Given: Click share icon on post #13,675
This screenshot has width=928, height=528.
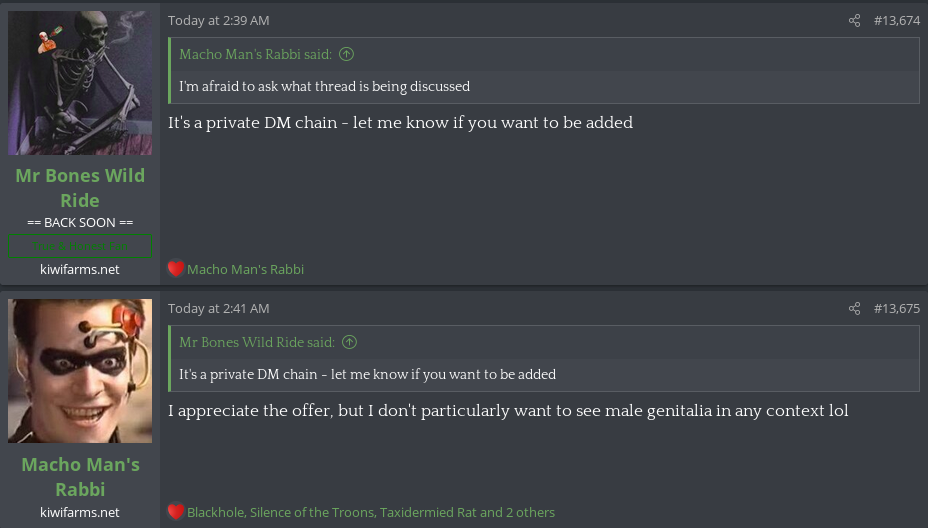Looking at the screenshot, I should point(854,308).
